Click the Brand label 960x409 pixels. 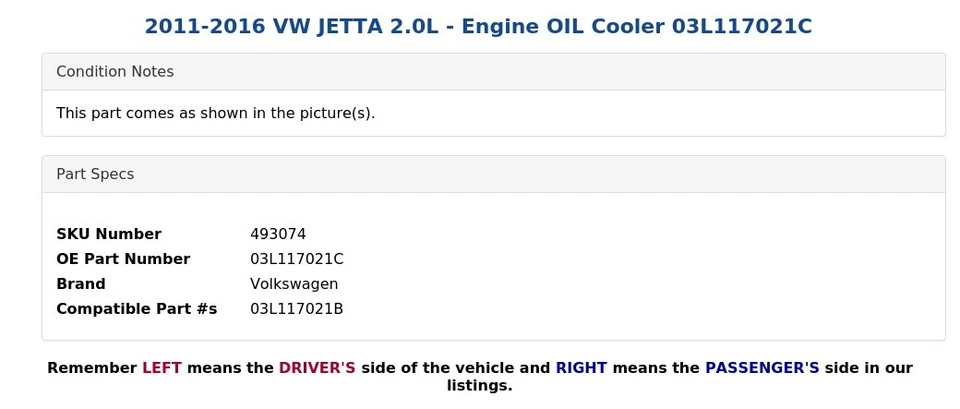point(81,284)
